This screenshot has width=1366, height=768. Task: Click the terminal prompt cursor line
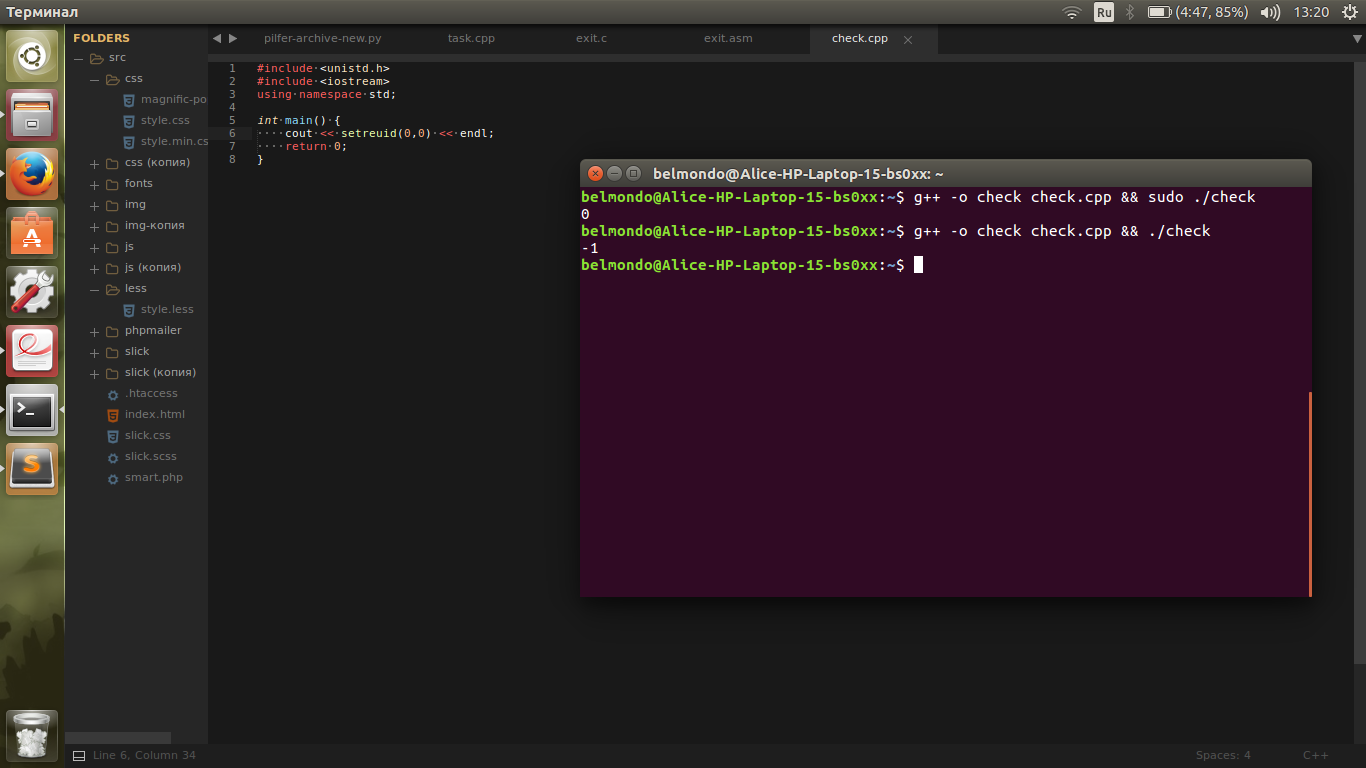752,265
